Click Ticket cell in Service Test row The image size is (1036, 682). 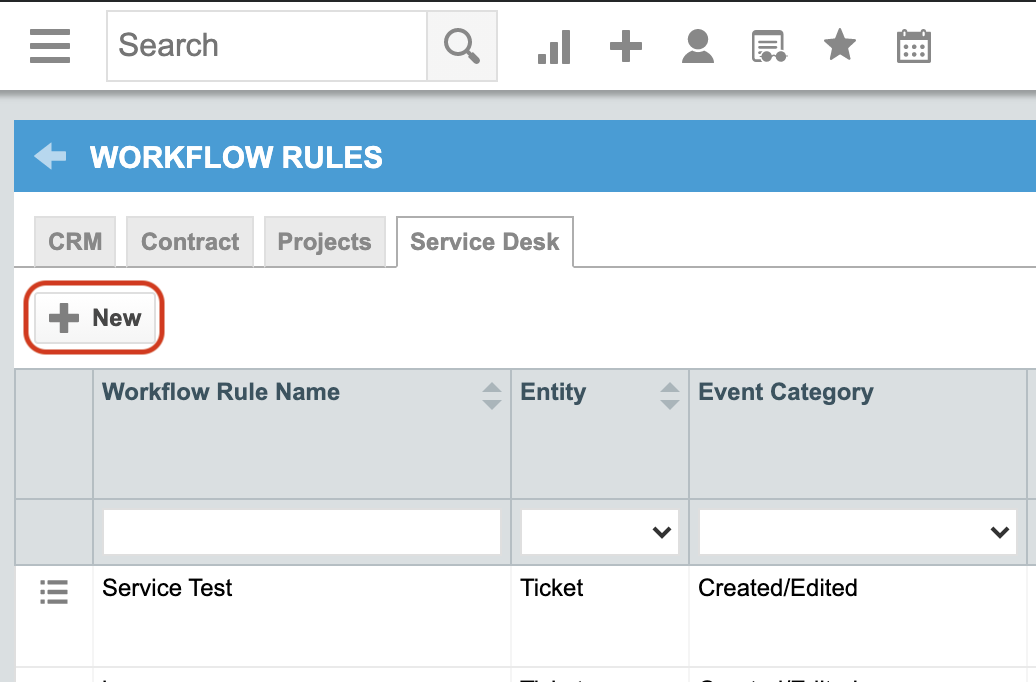552,587
